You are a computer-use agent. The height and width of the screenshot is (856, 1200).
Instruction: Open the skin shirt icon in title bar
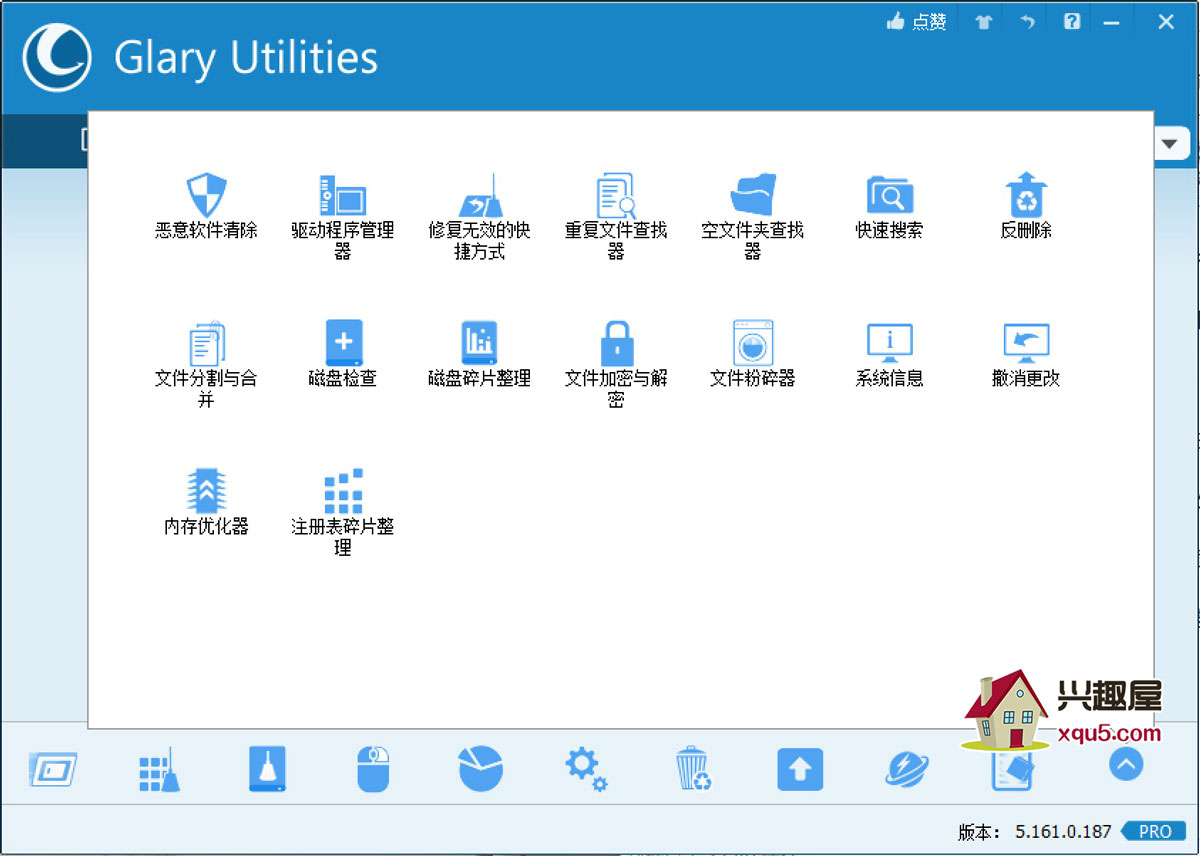point(983,21)
